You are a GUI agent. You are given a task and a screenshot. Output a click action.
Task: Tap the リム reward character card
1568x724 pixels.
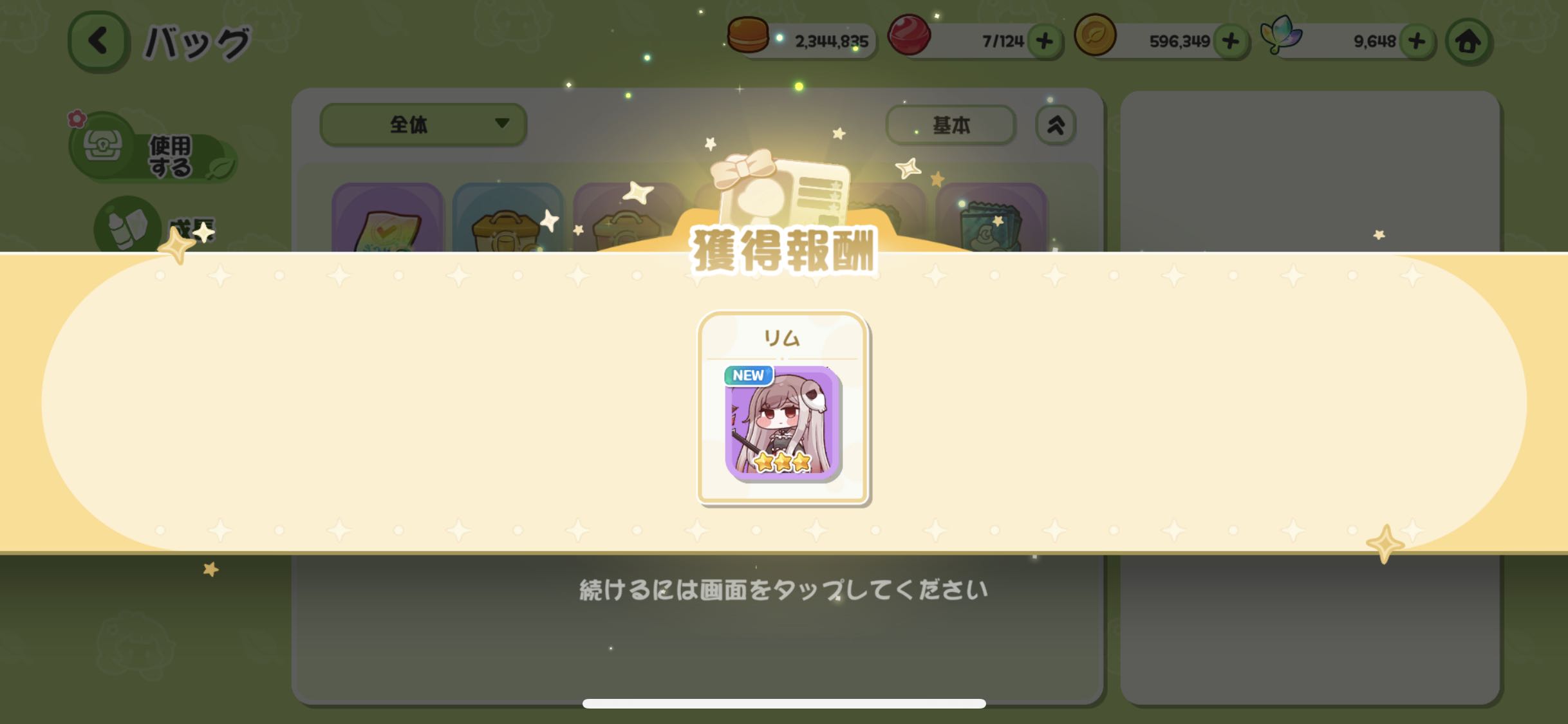tap(783, 408)
